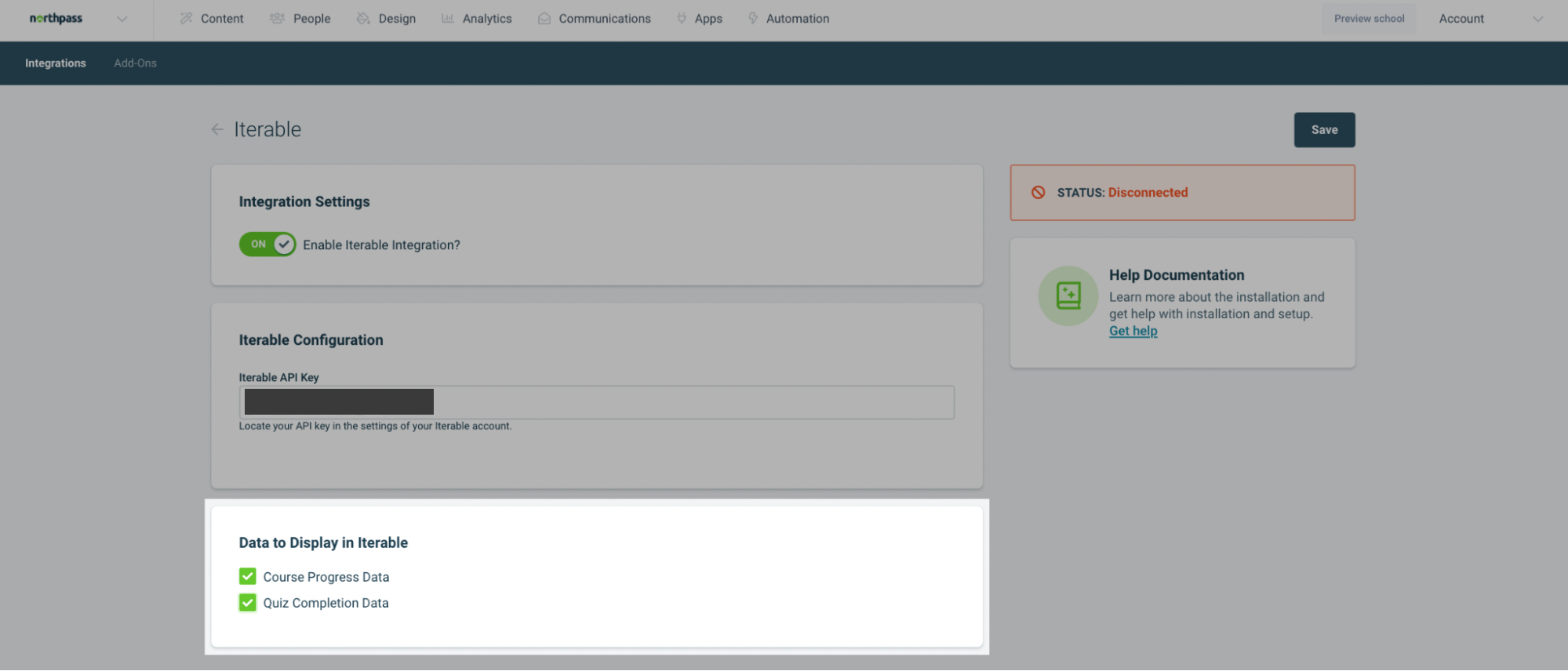Click the 'Locate your API key' hint text

[x=375, y=426]
